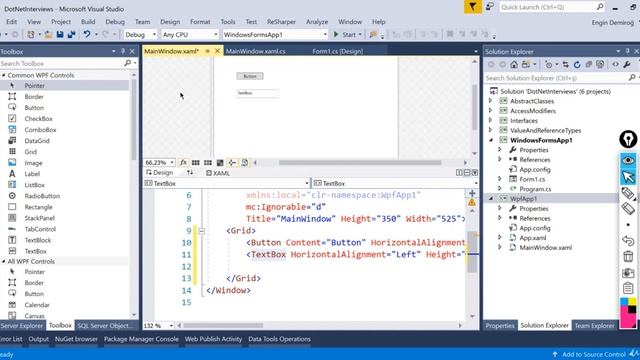Click the overlay camera screenshot icon
640x360 pixels.
[628, 273]
